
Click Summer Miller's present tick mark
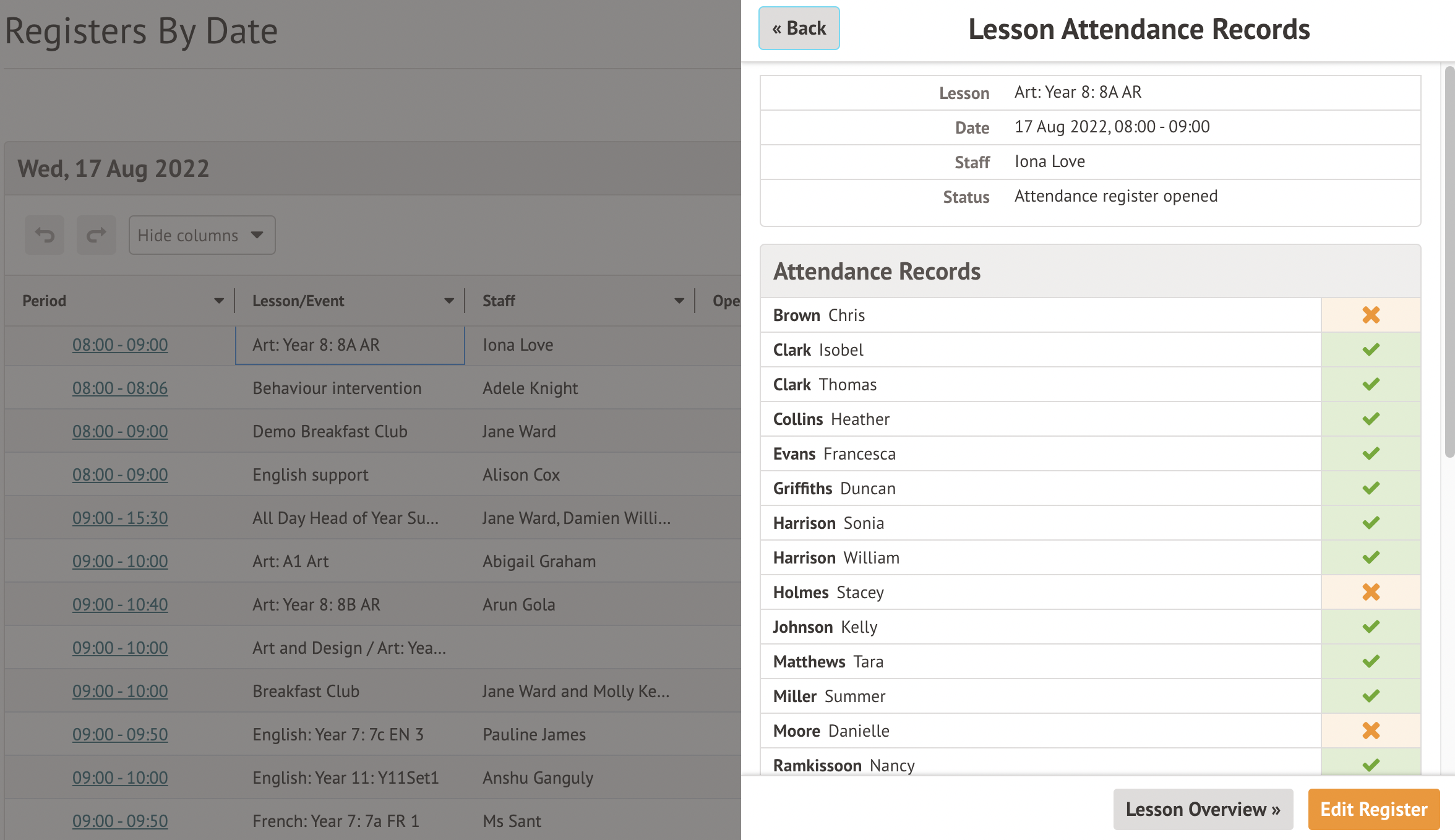pos(1370,696)
